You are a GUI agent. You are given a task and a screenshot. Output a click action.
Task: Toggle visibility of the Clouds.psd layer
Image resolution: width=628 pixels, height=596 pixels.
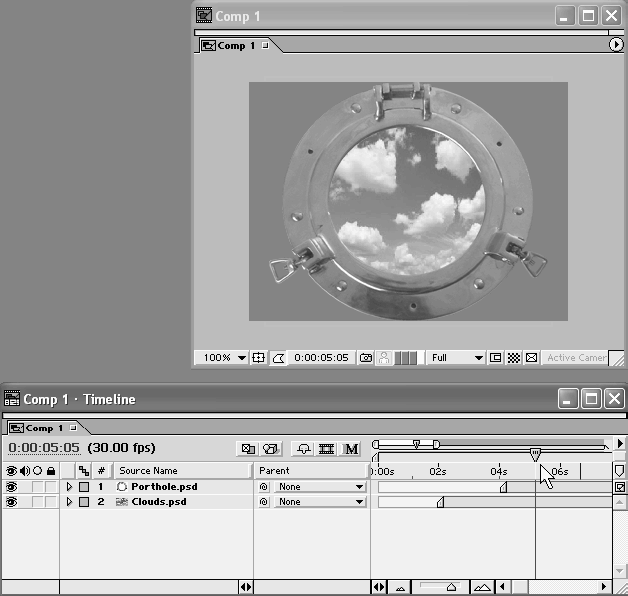click(12, 502)
